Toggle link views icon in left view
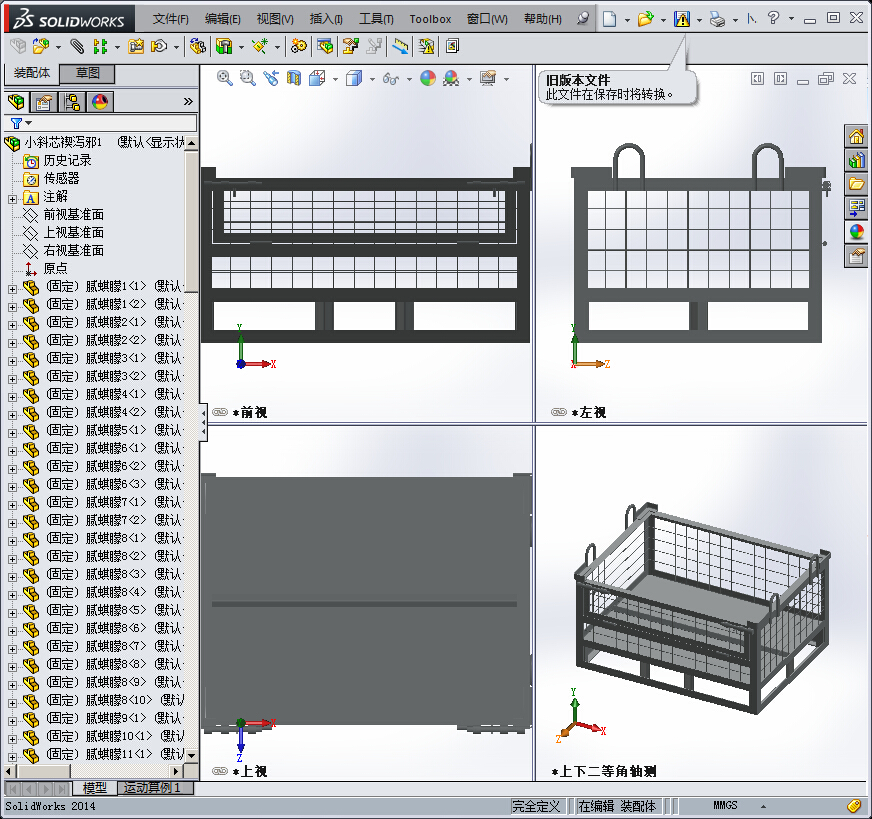The width and height of the screenshot is (872, 819). click(x=559, y=412)
